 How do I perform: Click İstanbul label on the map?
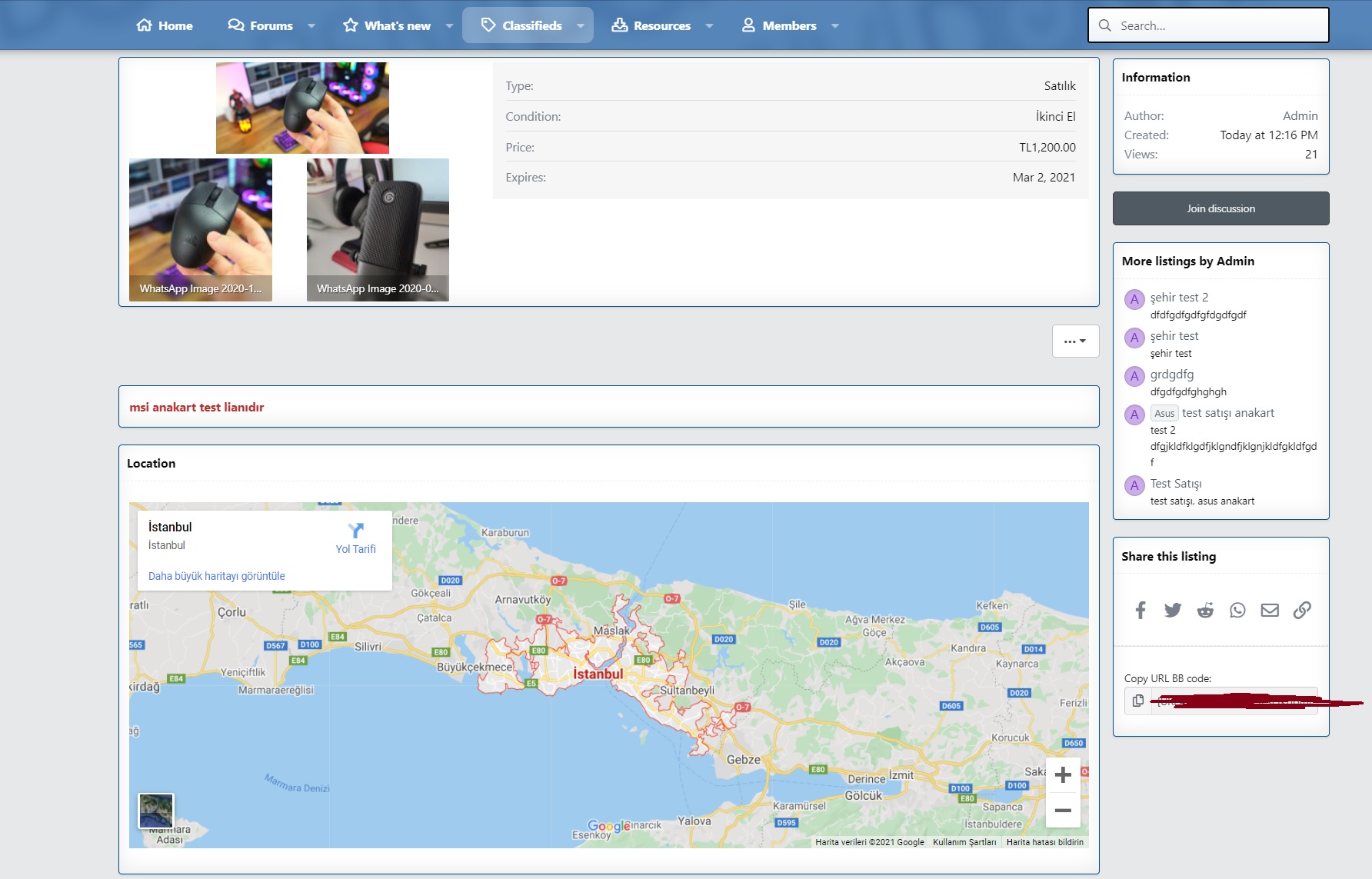click(x=598, y=674)
